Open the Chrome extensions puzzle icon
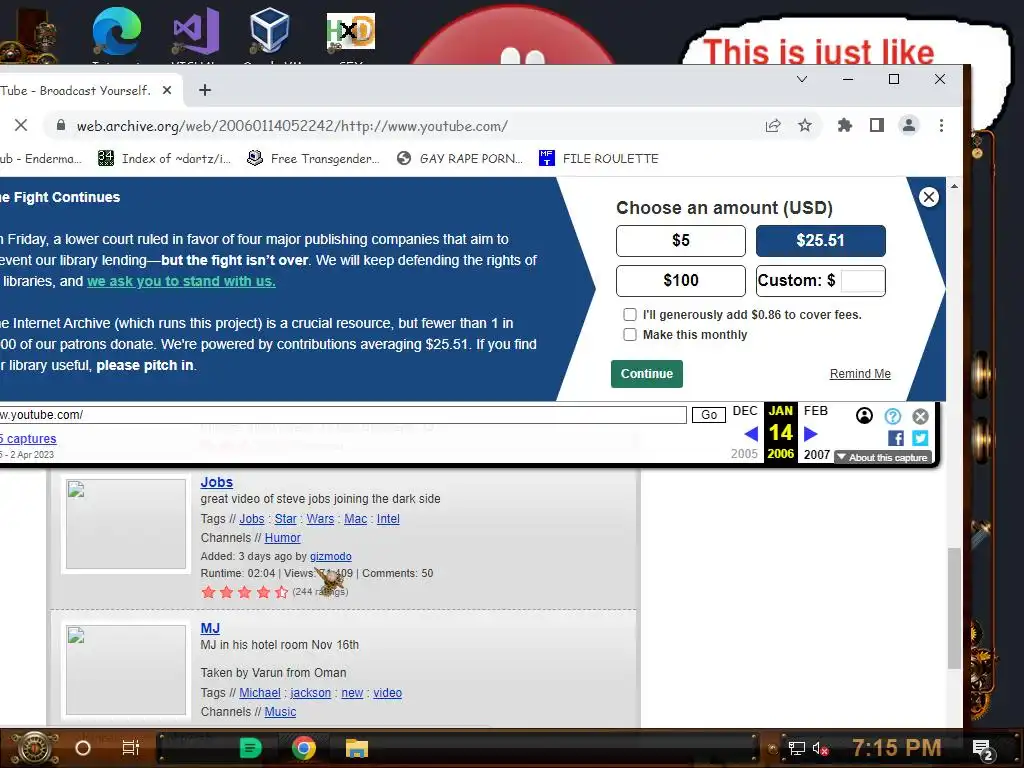Image resolution: width=1024 pixels, height=768 pixels. pyautogui.click(x=844, y=125)
